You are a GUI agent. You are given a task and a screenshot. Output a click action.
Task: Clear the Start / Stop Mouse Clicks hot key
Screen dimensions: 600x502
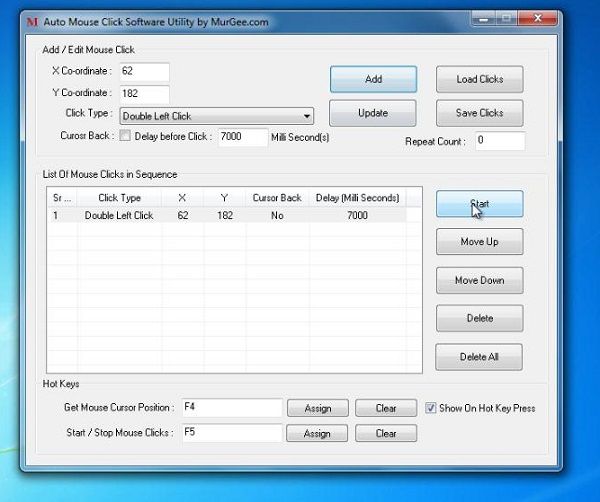[386, 434]
